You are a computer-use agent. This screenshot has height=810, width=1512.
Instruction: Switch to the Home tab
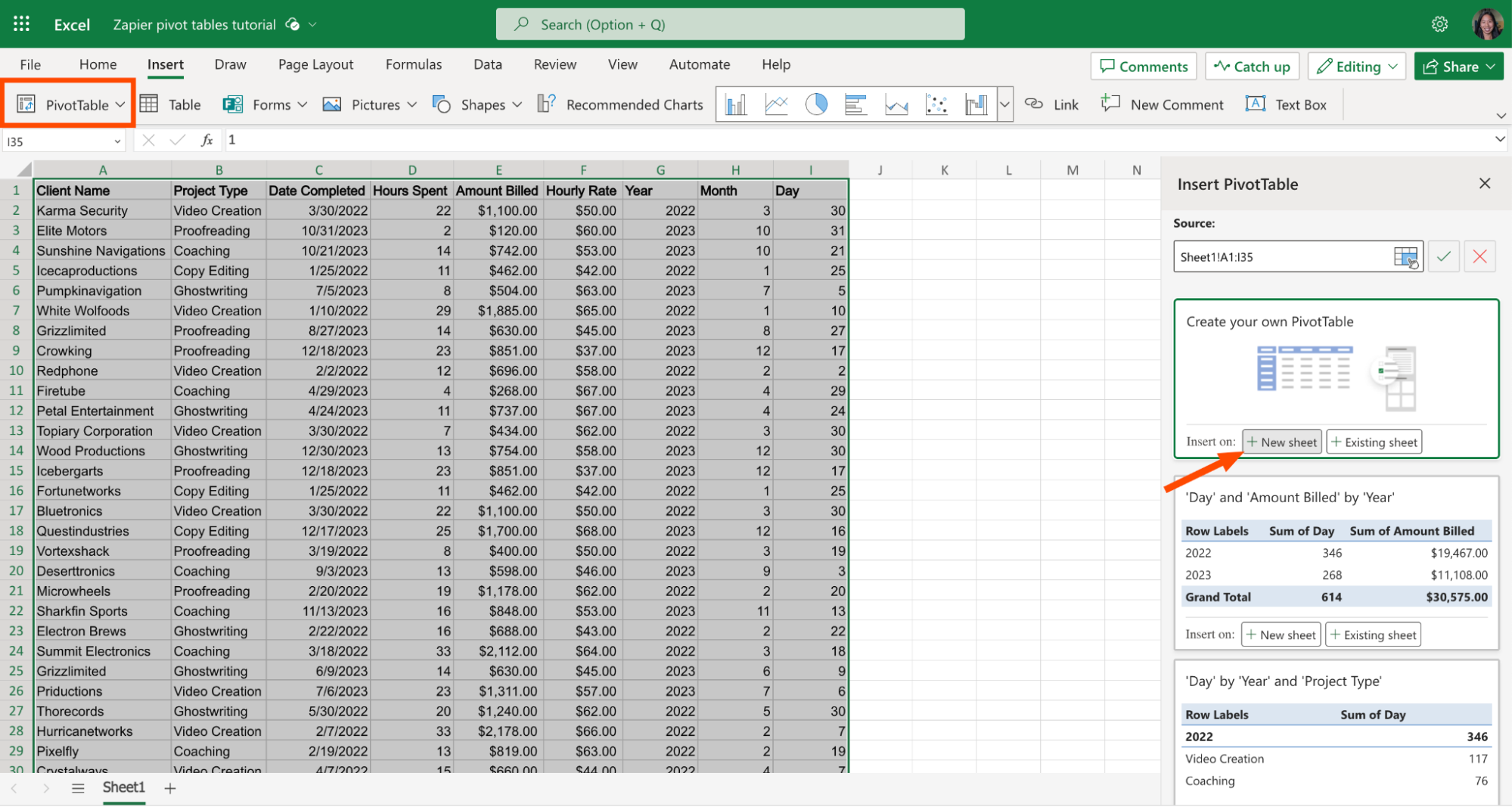(98, 64)
